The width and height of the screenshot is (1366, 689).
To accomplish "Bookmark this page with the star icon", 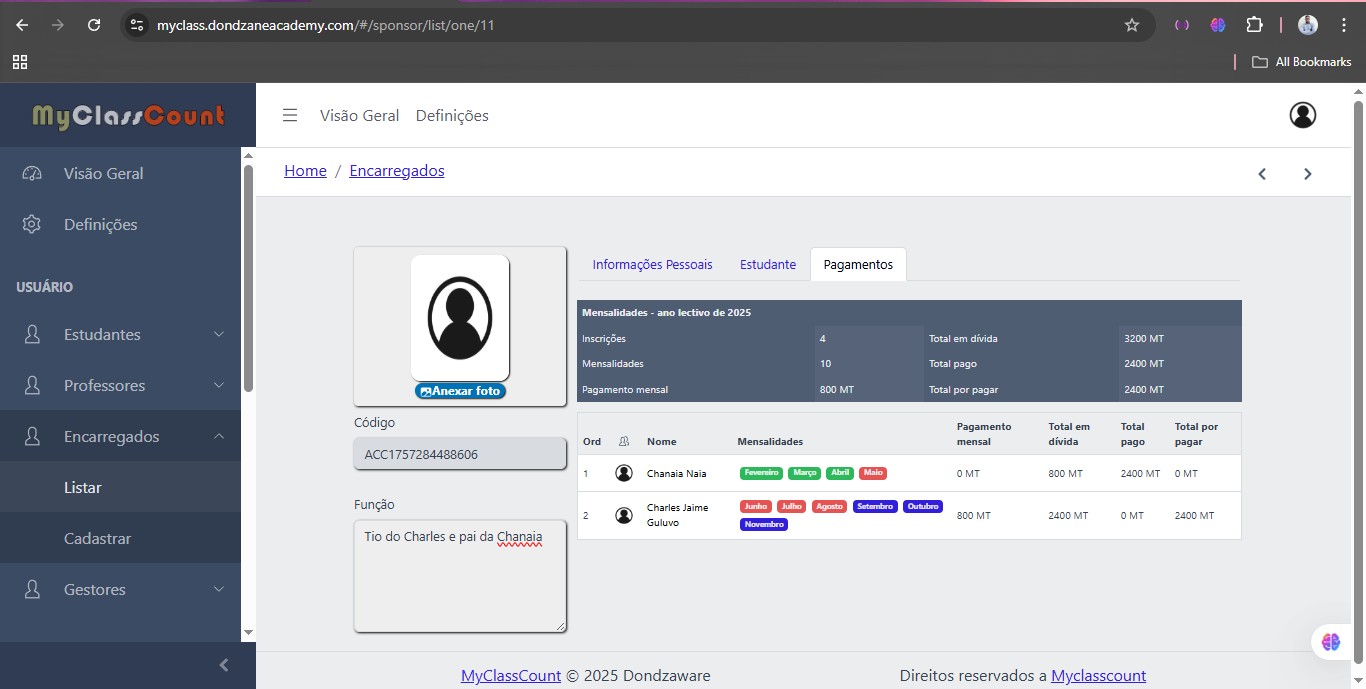I will point(1132,25).
